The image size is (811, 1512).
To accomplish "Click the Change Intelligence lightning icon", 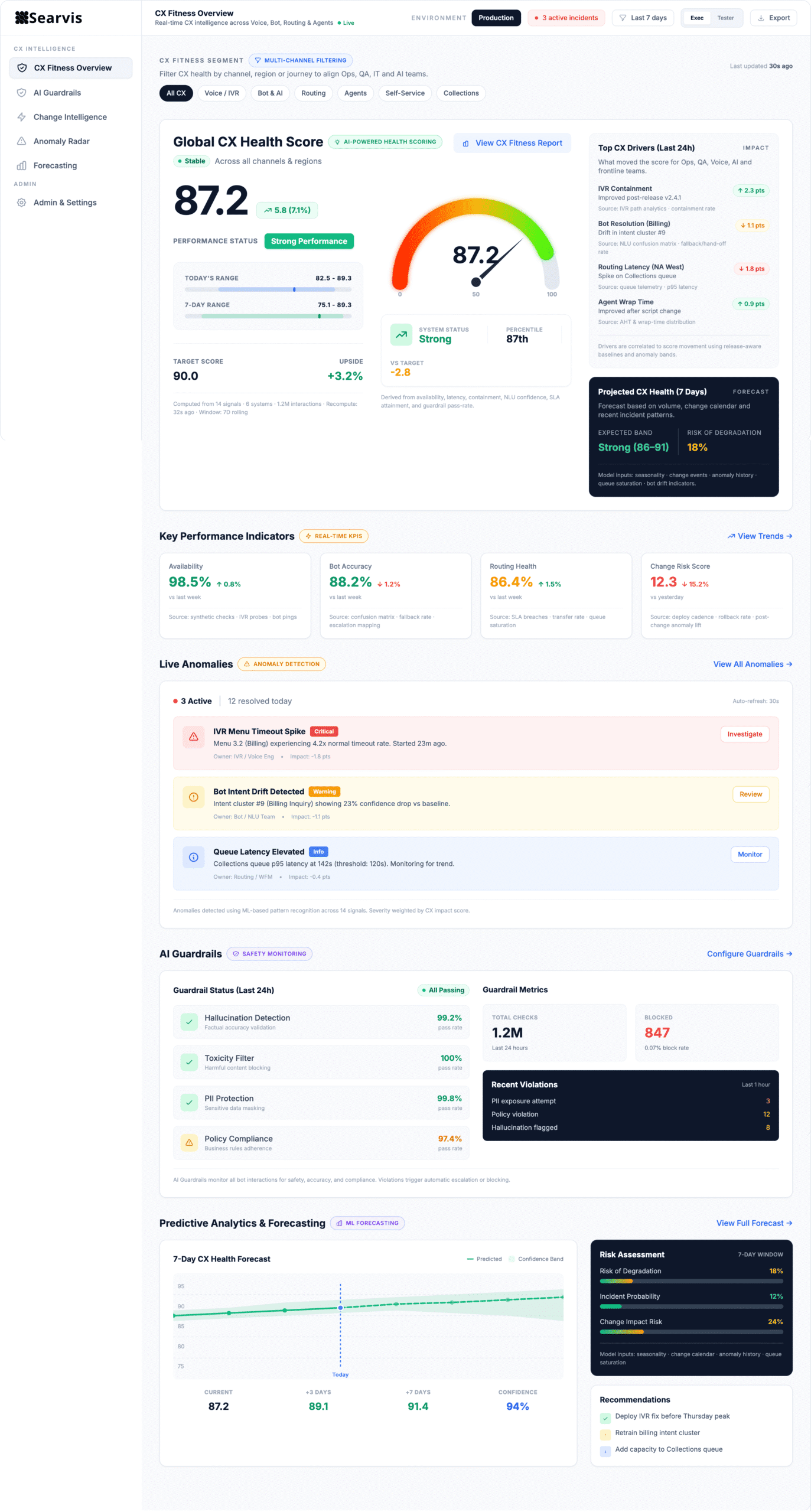I will [21, 117].
